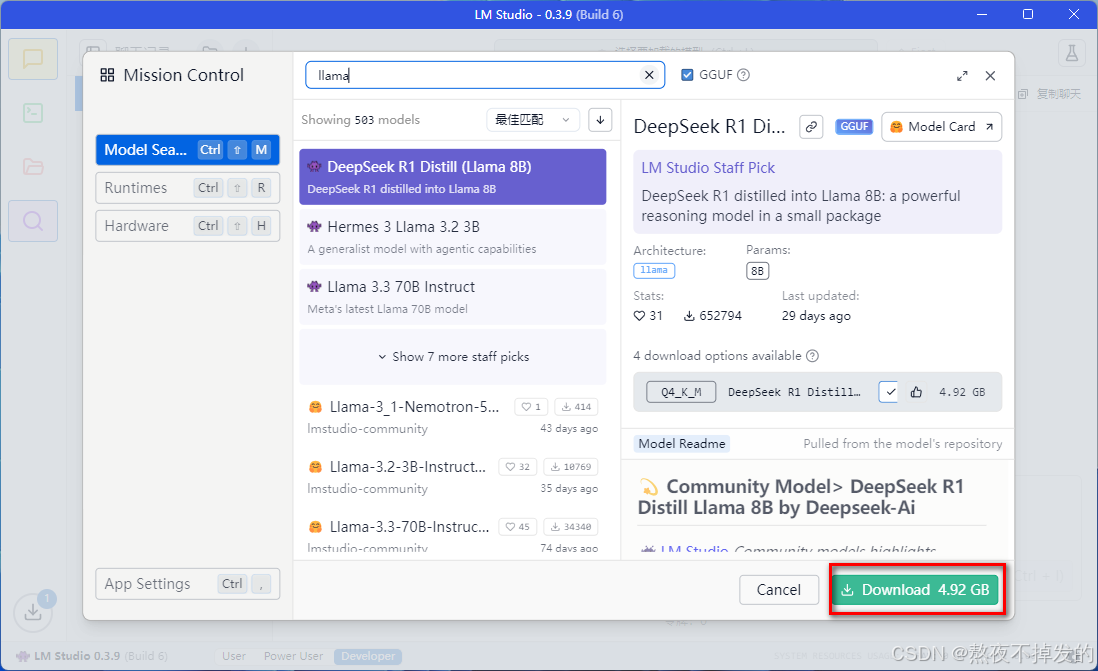Open the Developer terminal sidebar icon

click(33, 113)
